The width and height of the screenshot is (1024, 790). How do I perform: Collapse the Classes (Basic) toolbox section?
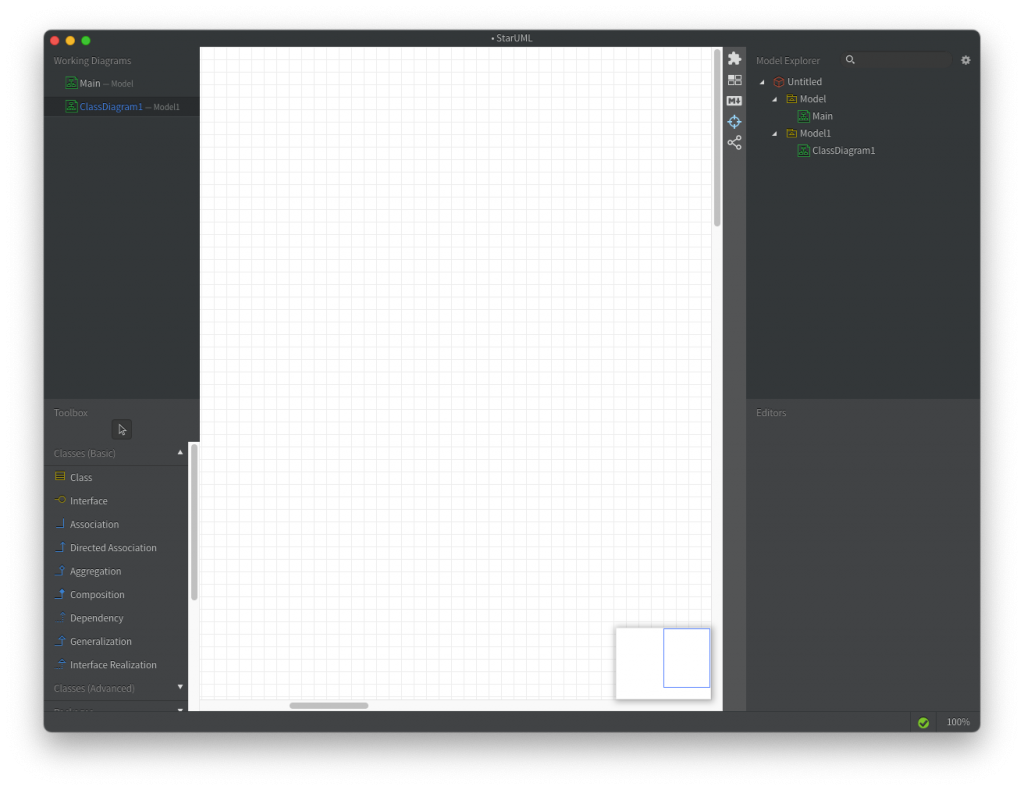180,452
